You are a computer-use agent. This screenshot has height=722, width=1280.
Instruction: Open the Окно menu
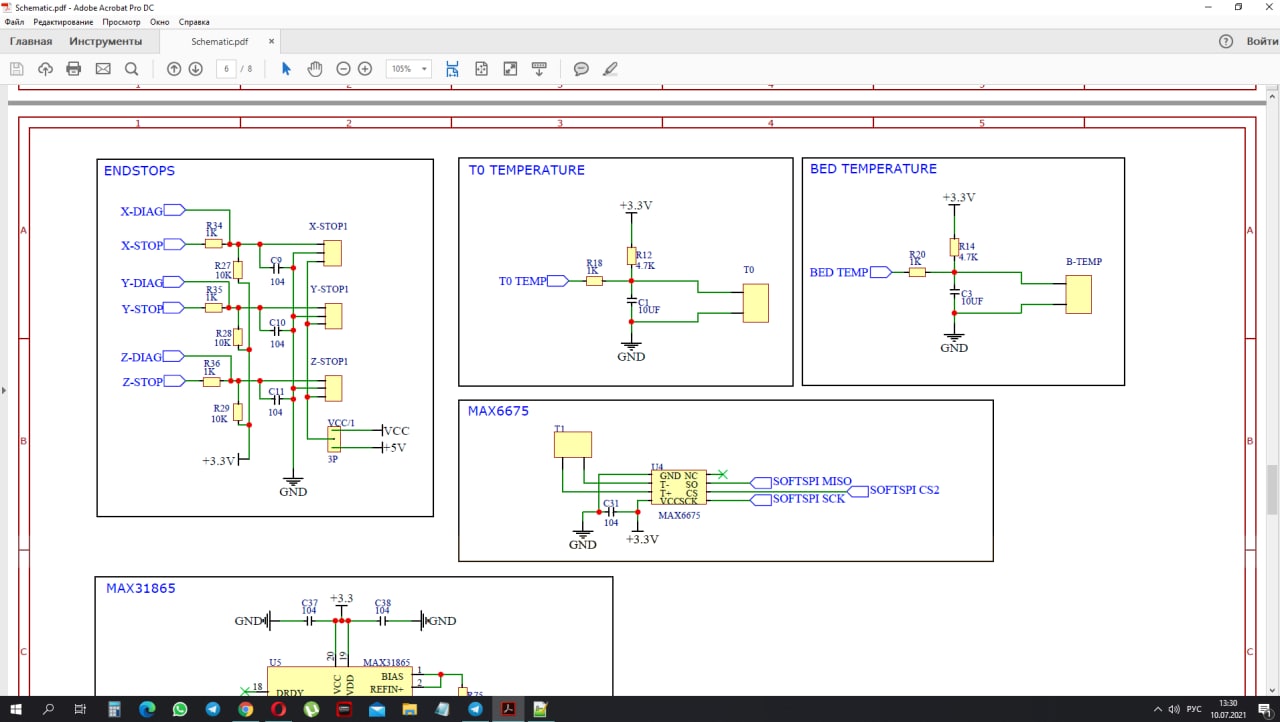click(x=160, y=22)
